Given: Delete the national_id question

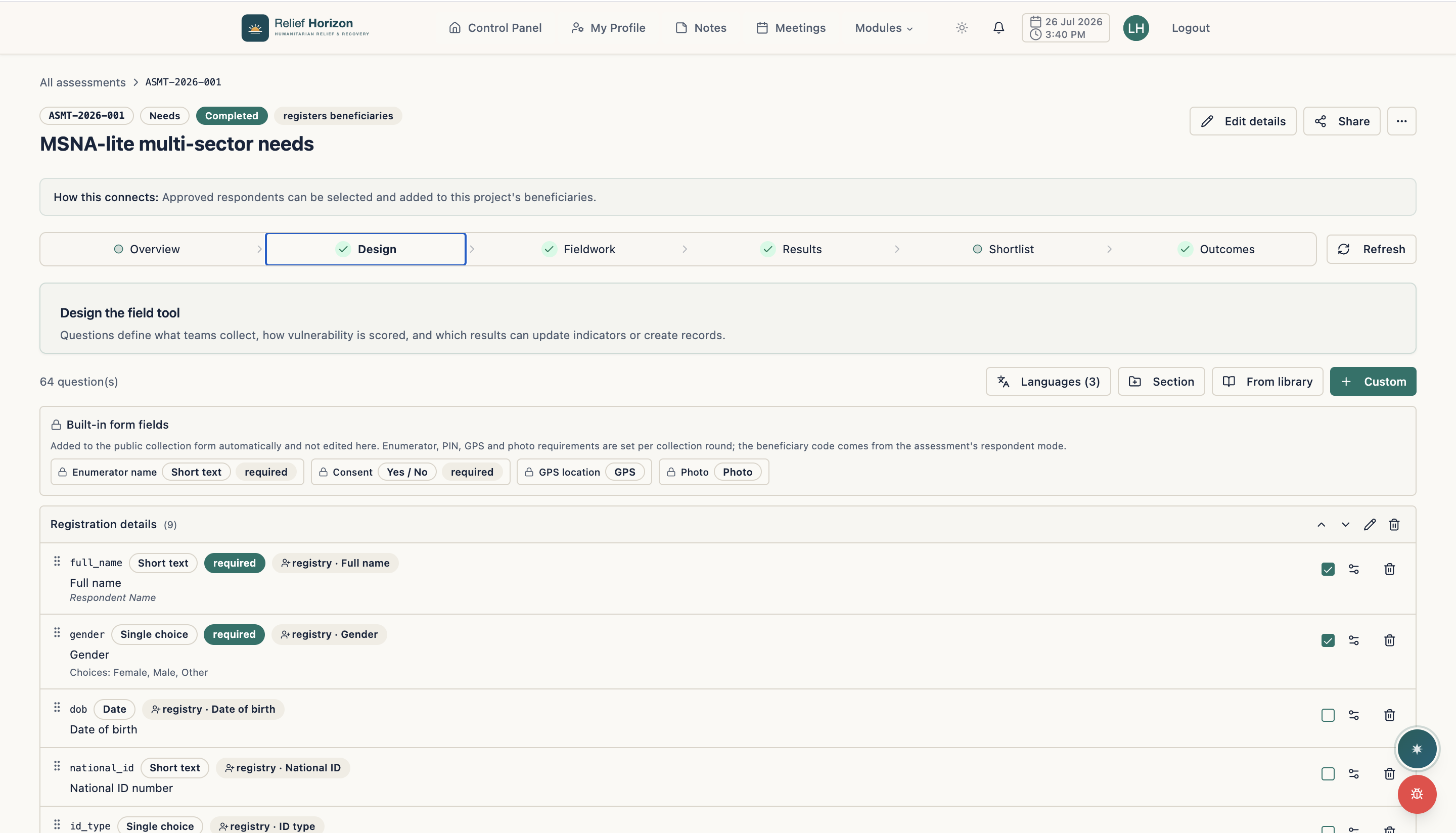Looking at the screenshot, I should [x=1389, y=774].
